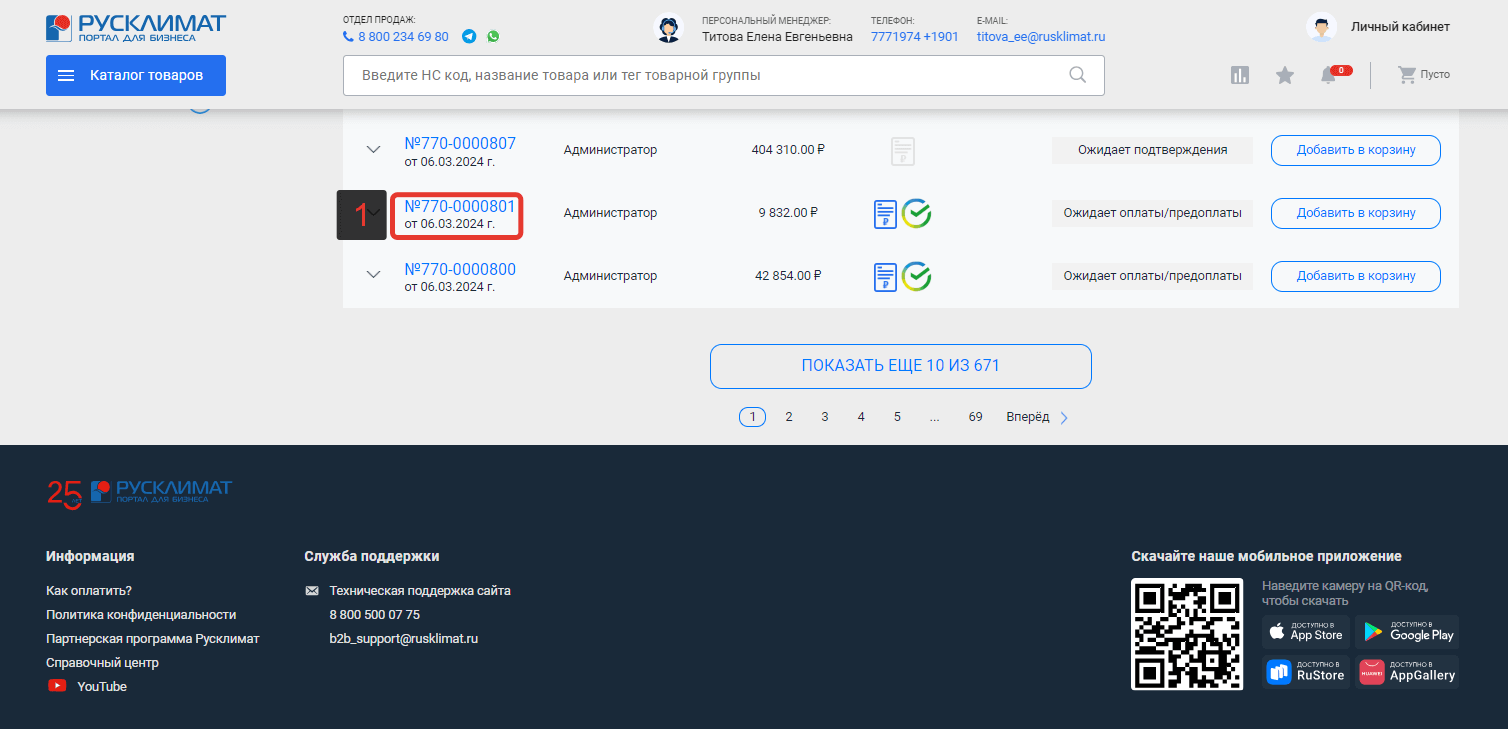
Task: Click the QR code image
Action: point(1187,634)
